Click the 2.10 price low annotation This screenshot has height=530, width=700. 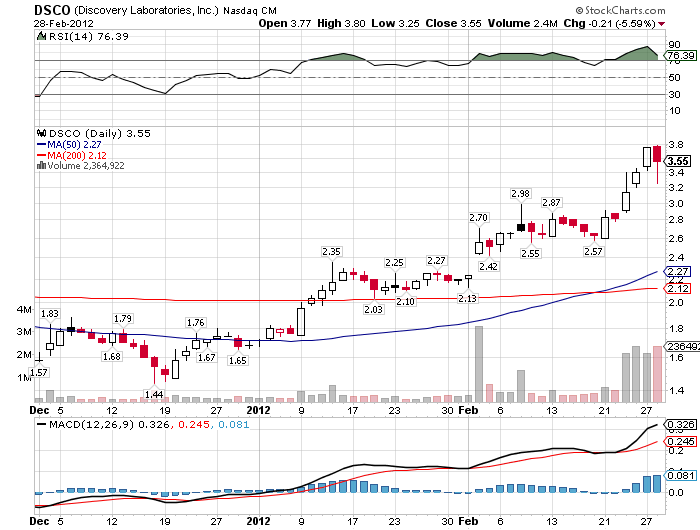pos(405,302)
